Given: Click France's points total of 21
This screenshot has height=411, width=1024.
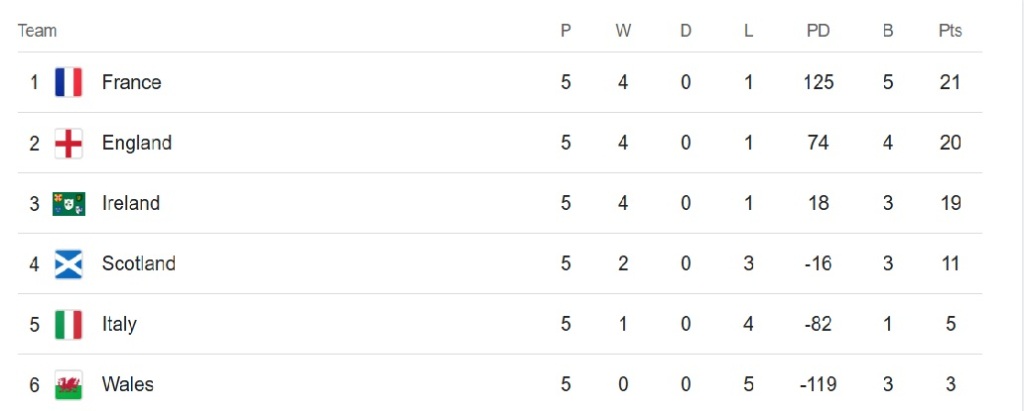Looking at the screenshot, I should (x=950, y=82).
